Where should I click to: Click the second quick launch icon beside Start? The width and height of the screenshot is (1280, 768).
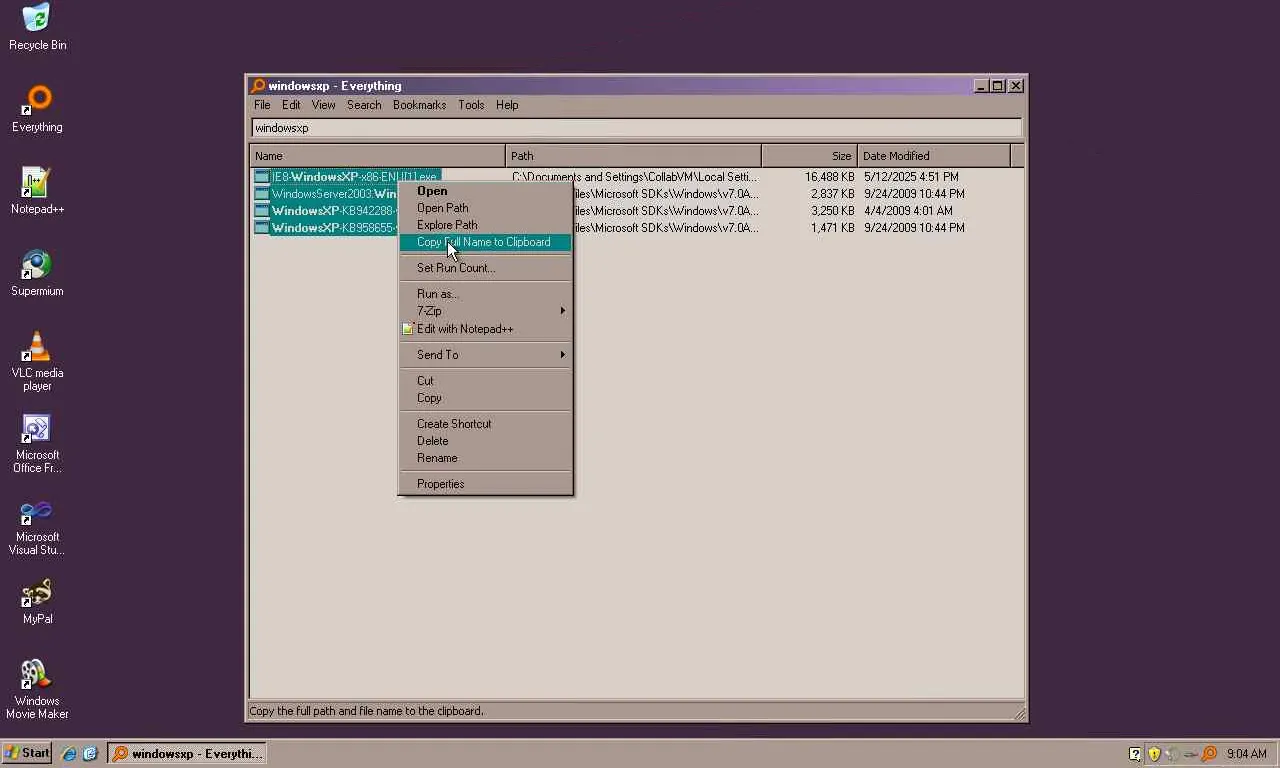pyautogui.click(x=89, y=754)
